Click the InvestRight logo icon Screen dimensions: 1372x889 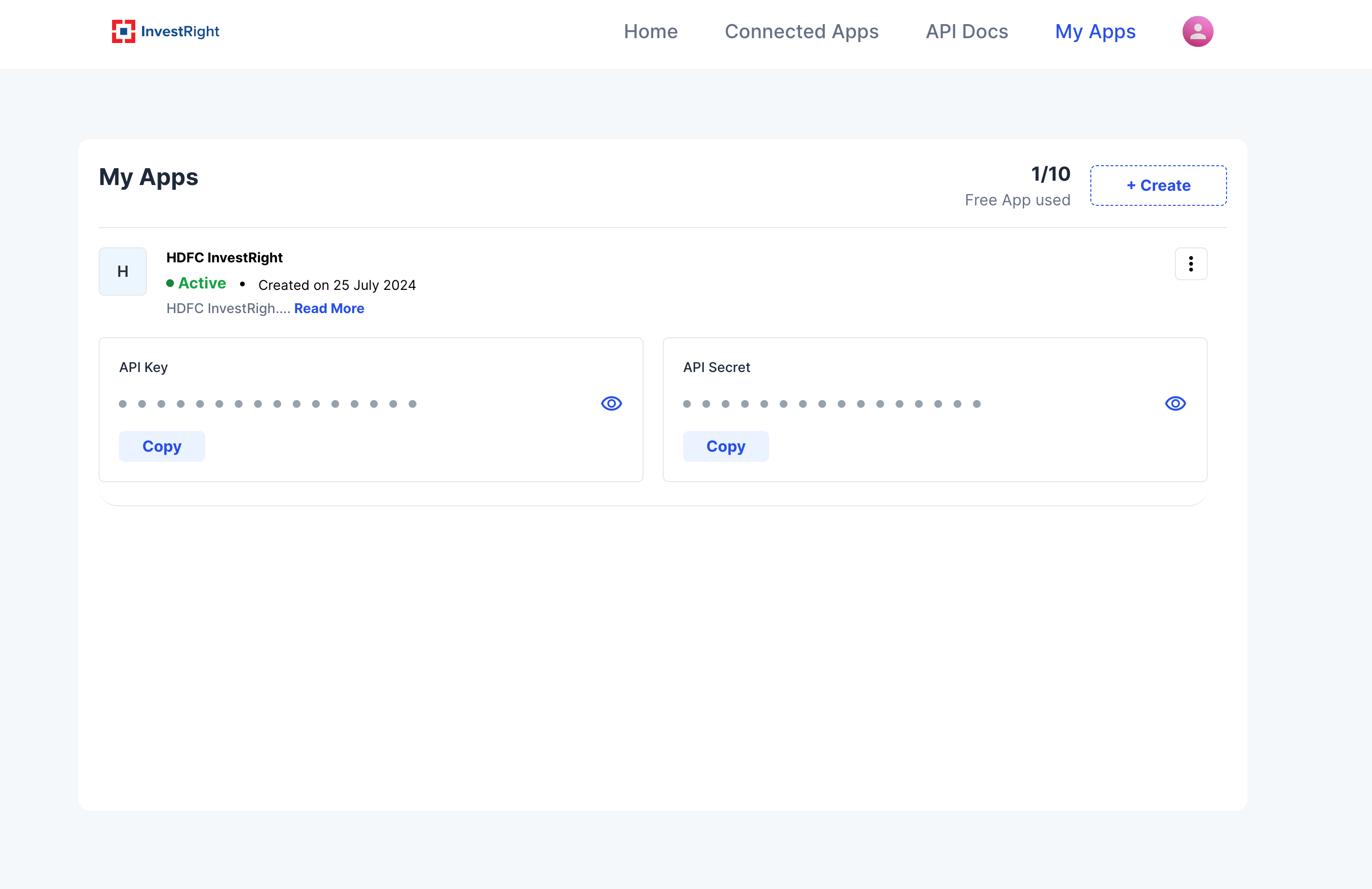[x=123, y=31]
